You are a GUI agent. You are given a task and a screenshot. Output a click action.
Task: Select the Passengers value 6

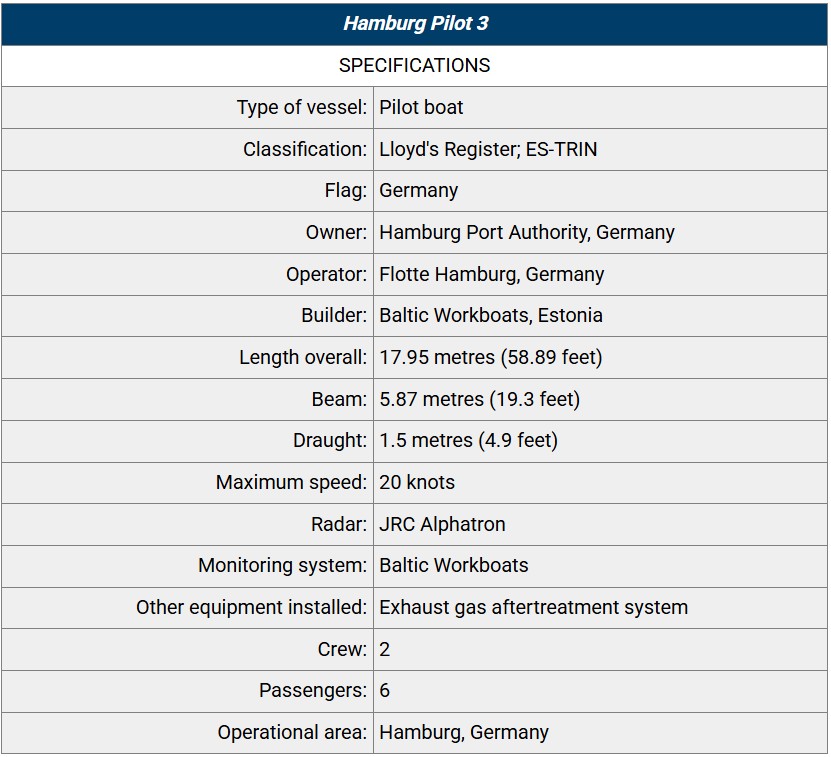pos(384,691)
